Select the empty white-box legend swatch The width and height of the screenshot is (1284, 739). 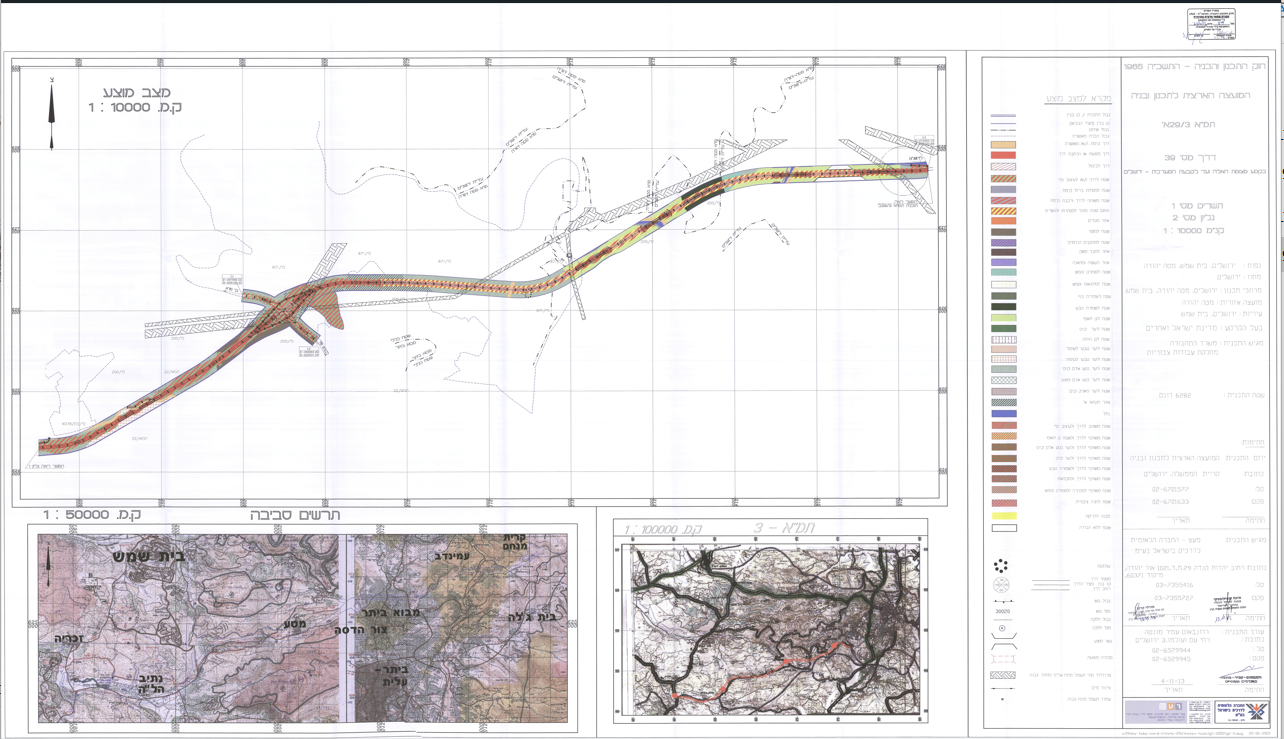tap(1004, 528)
